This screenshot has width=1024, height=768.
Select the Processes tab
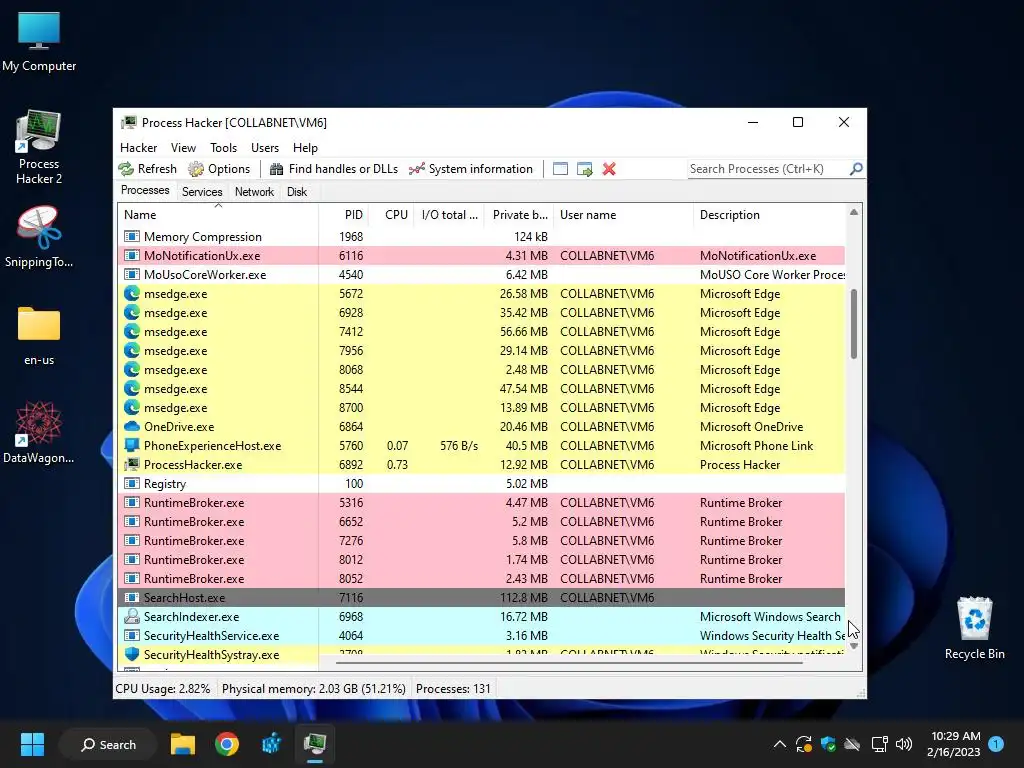tap(145, 190)
